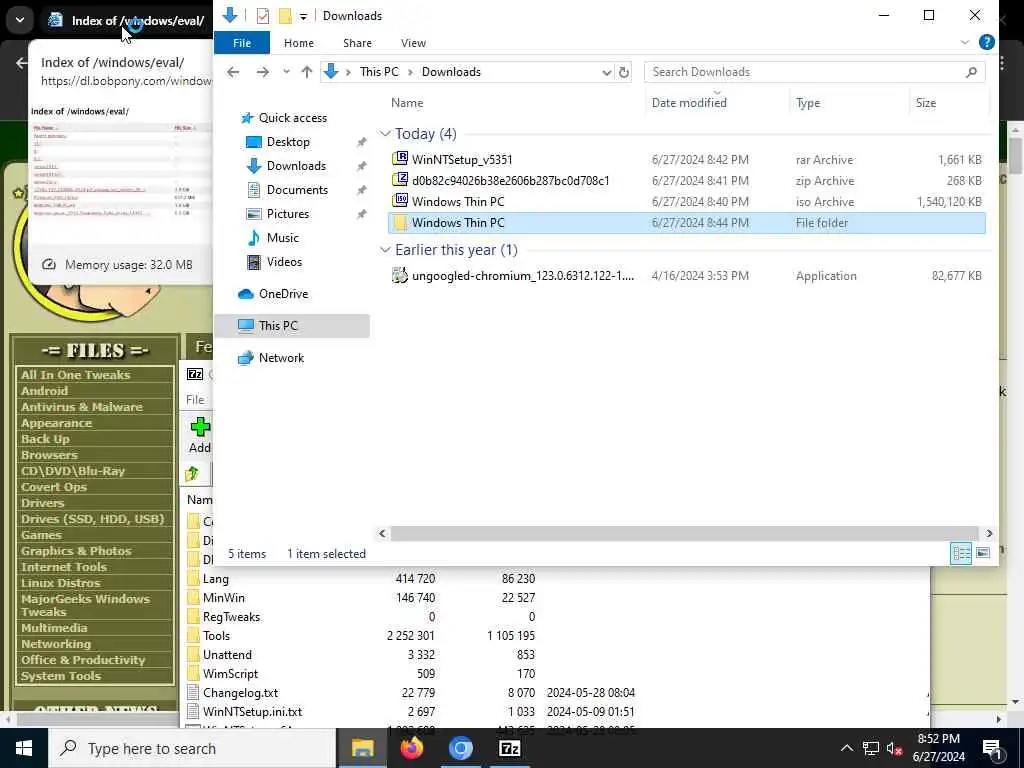Select Changelog.txt in 7-Zip list
This screenshot has width=1024, height=768.
point(240,693)
